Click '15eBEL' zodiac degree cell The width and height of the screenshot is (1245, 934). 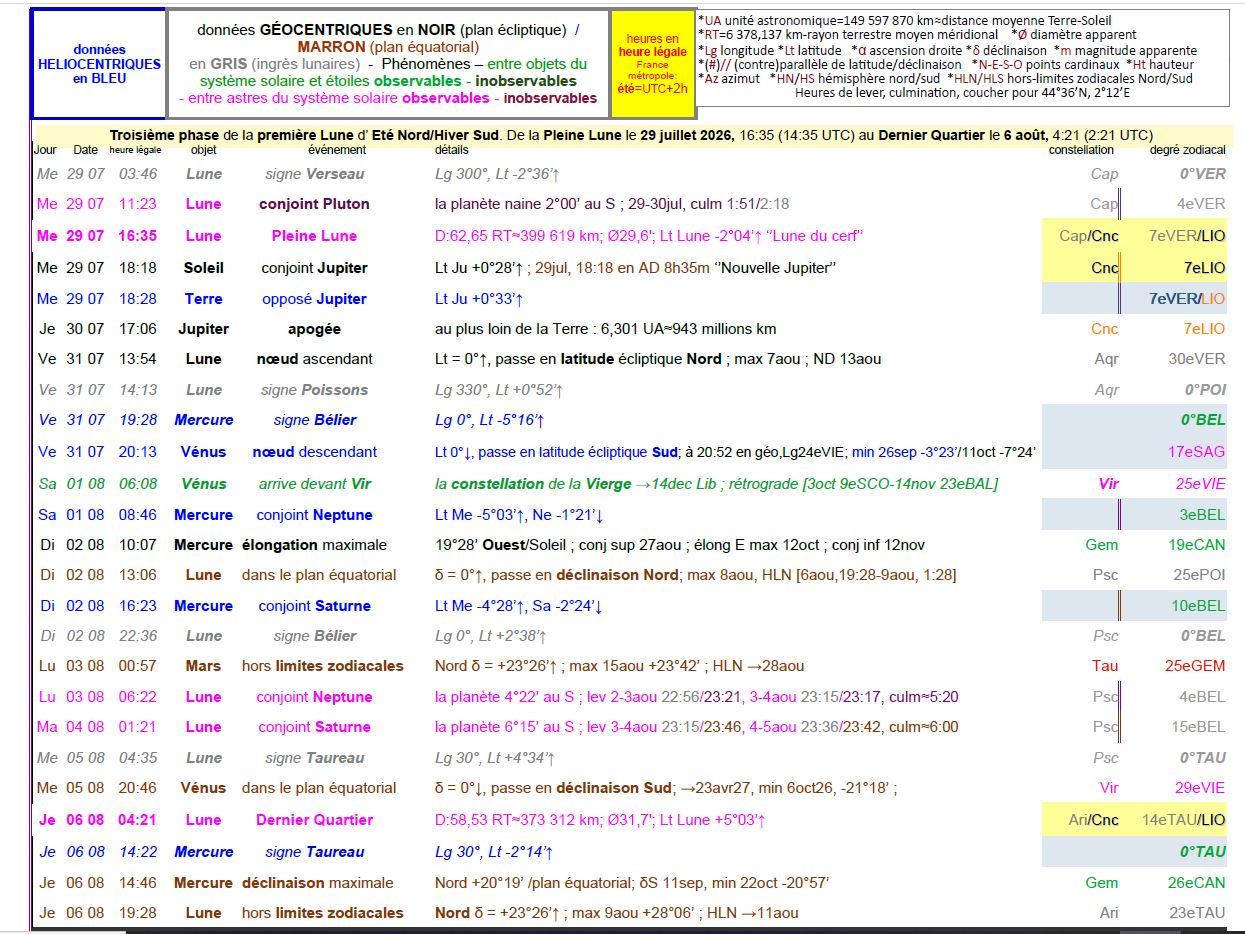click(1198, 727)
